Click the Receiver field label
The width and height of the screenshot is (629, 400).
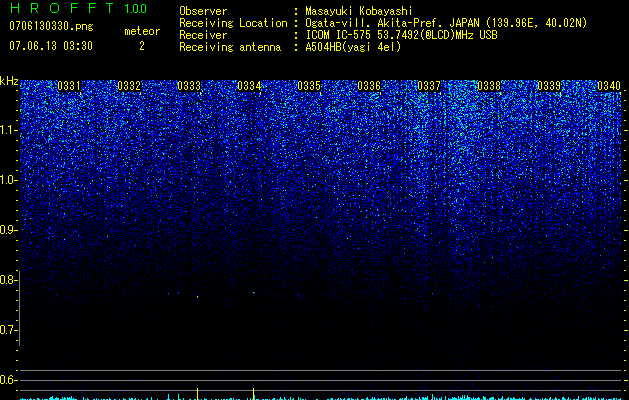click(x=203, y=35)
